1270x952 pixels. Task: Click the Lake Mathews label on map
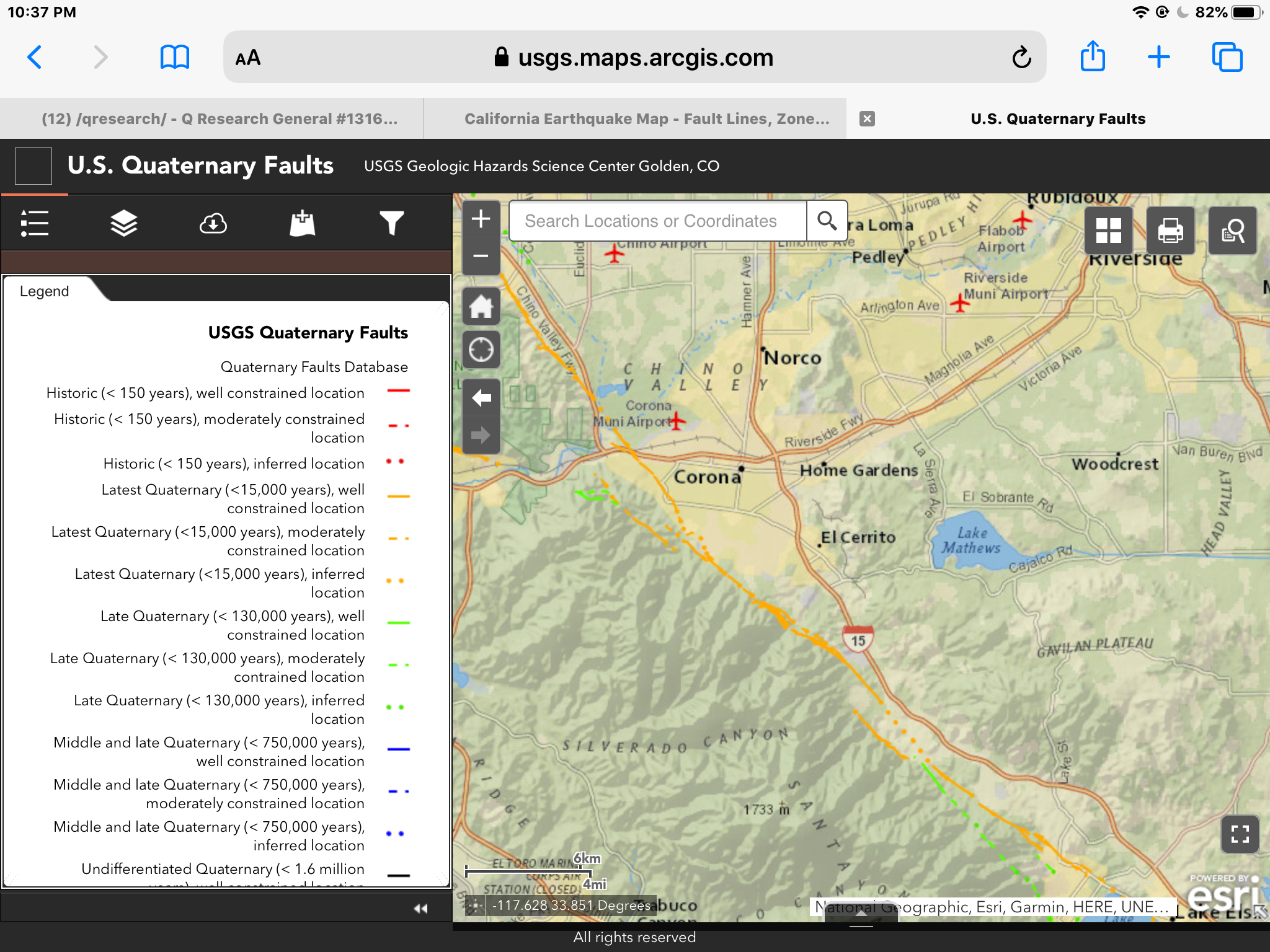[x=971, y=540]
